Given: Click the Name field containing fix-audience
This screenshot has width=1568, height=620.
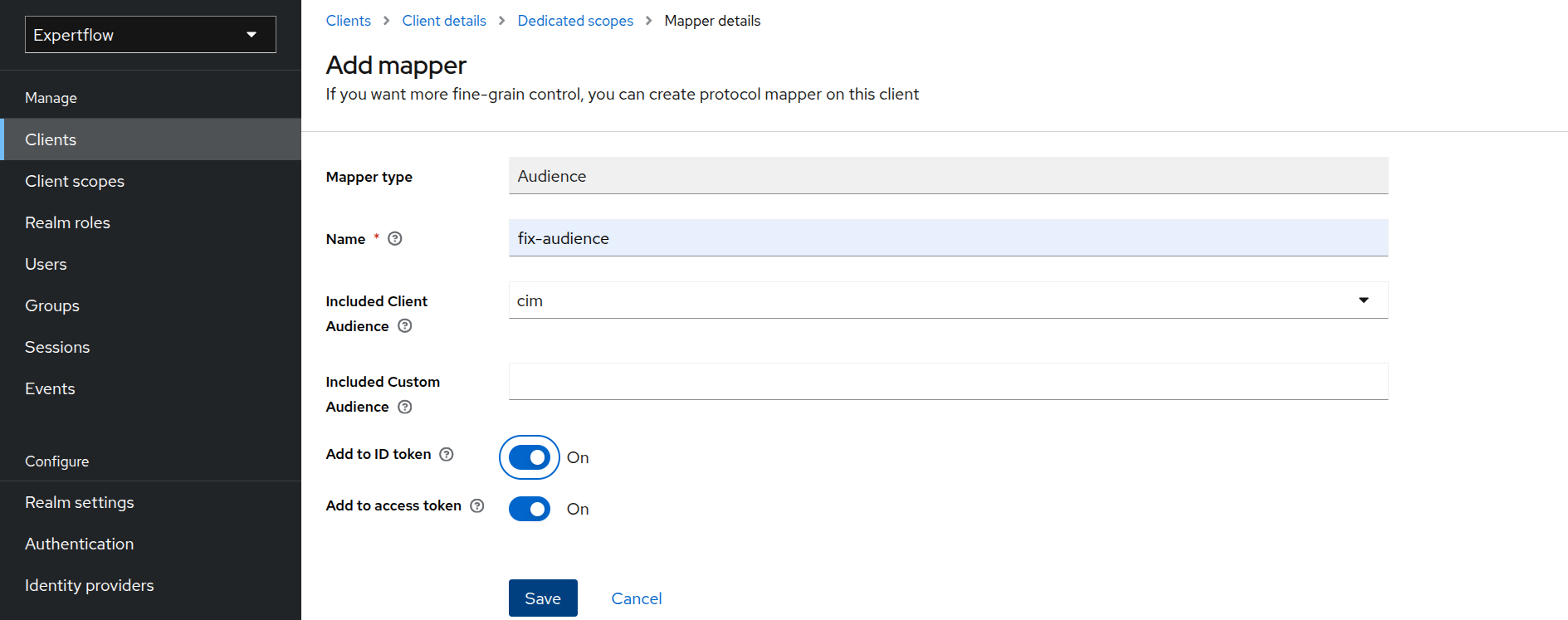Looking at the screenshot, I should [947, 238].
